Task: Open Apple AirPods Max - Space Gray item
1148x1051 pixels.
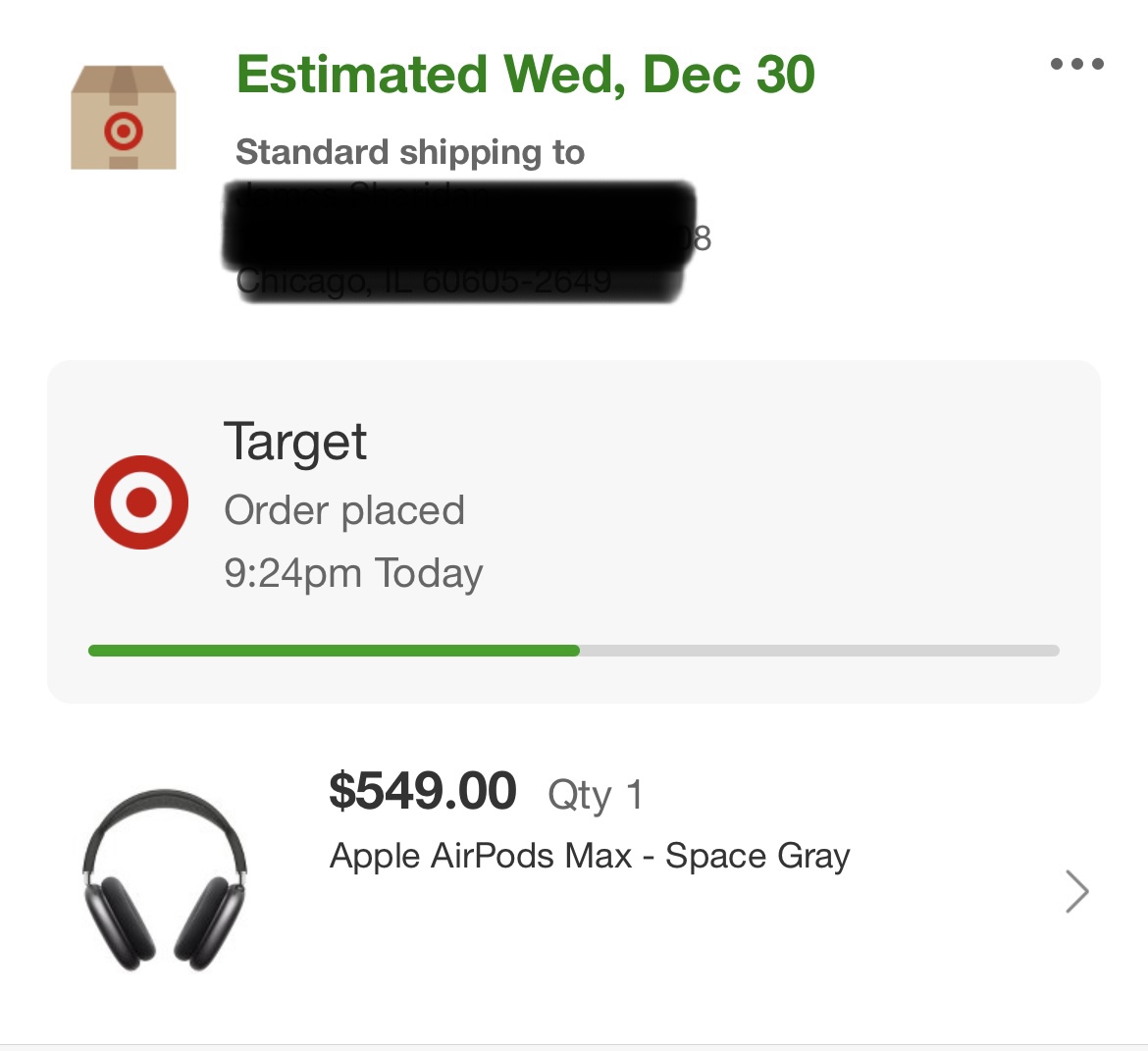Action: click(x=590, y=856)
